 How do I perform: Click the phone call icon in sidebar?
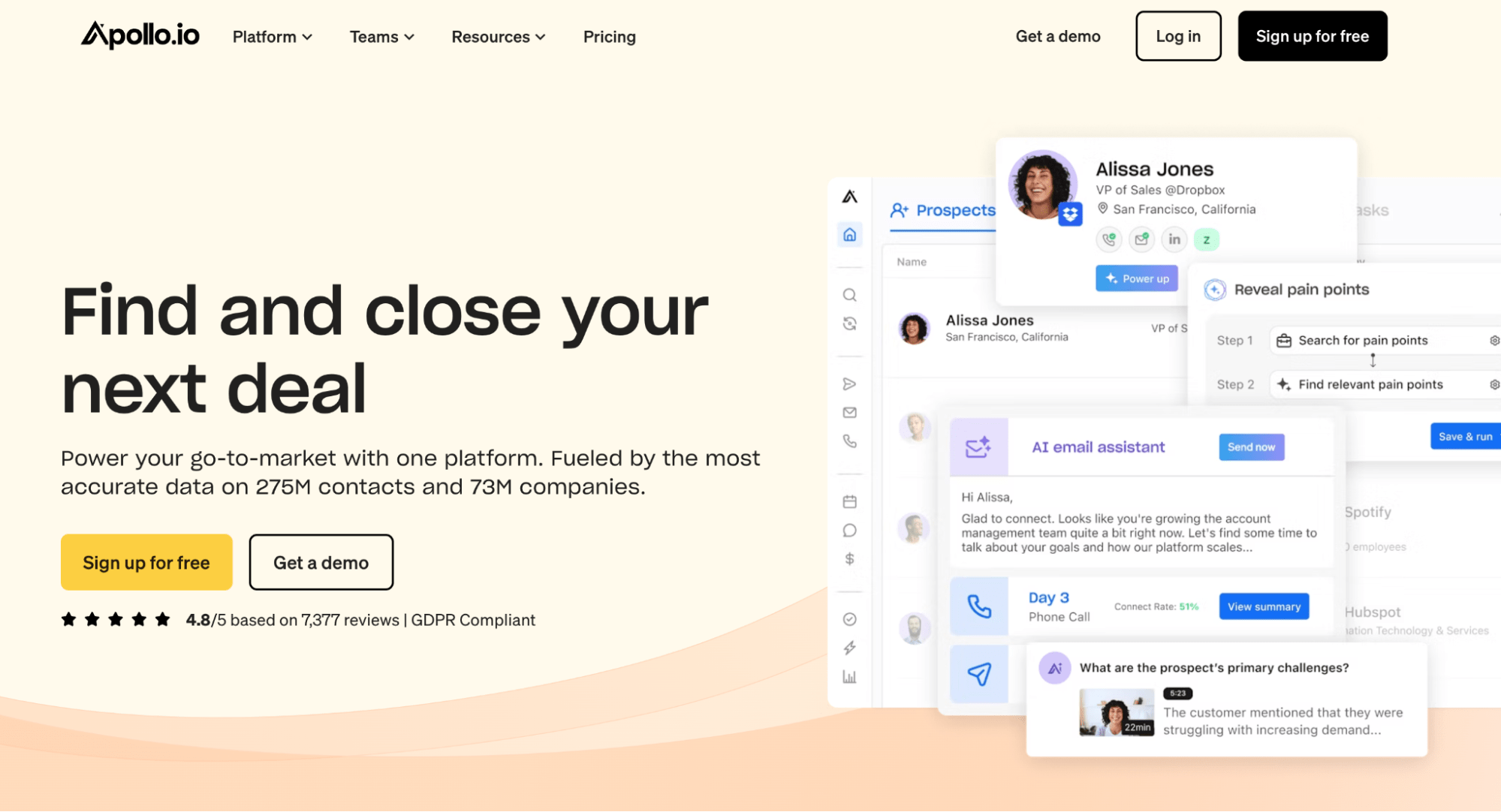[x=850, y=441]
